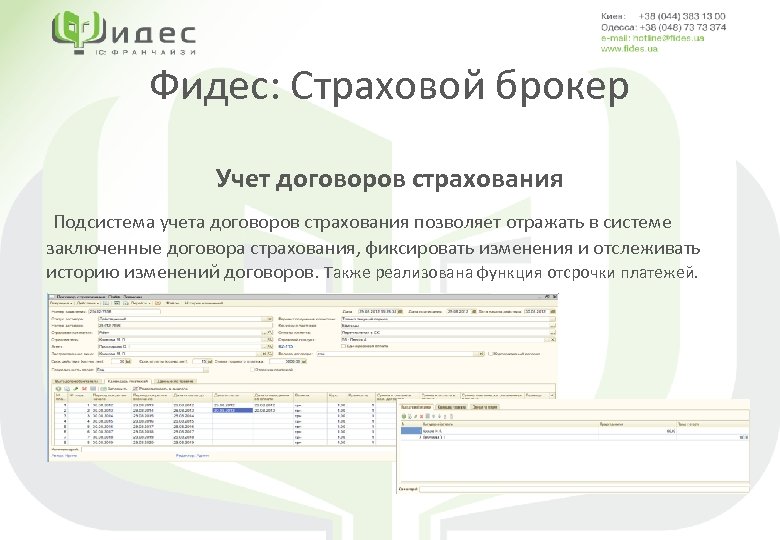Viewport: 780px width, 540px height.
Task: Select row 8 in the payments calendar table
Action: pyautogui.click(x=224, y=442)
